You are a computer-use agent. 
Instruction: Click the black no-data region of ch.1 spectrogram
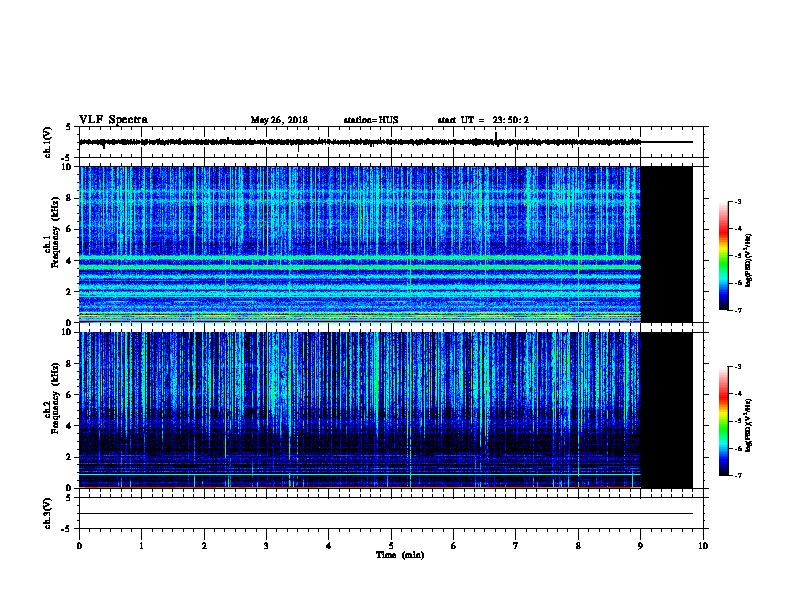tap(667, 244)
